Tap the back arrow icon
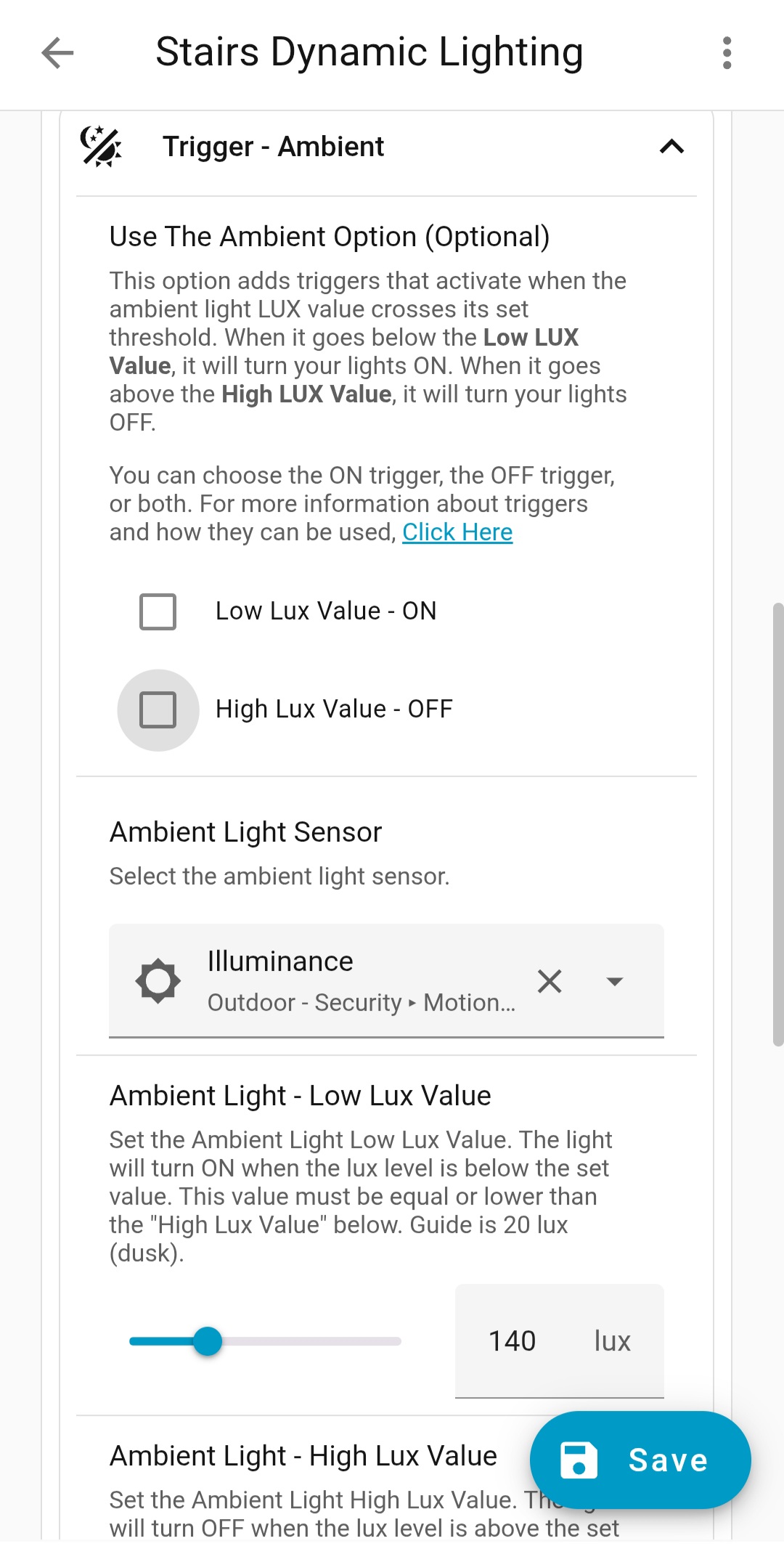784x1554 pixels. point(57,53)
